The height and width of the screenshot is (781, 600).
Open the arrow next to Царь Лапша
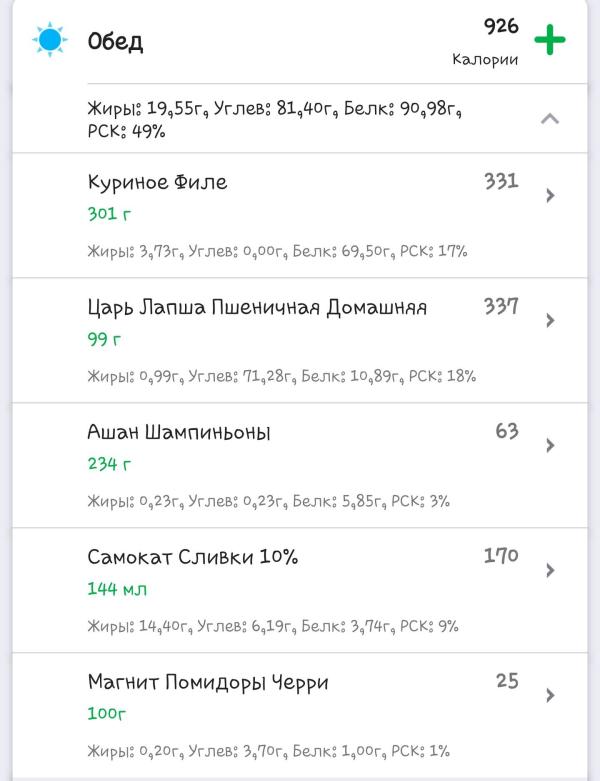(x=550, y=320)
